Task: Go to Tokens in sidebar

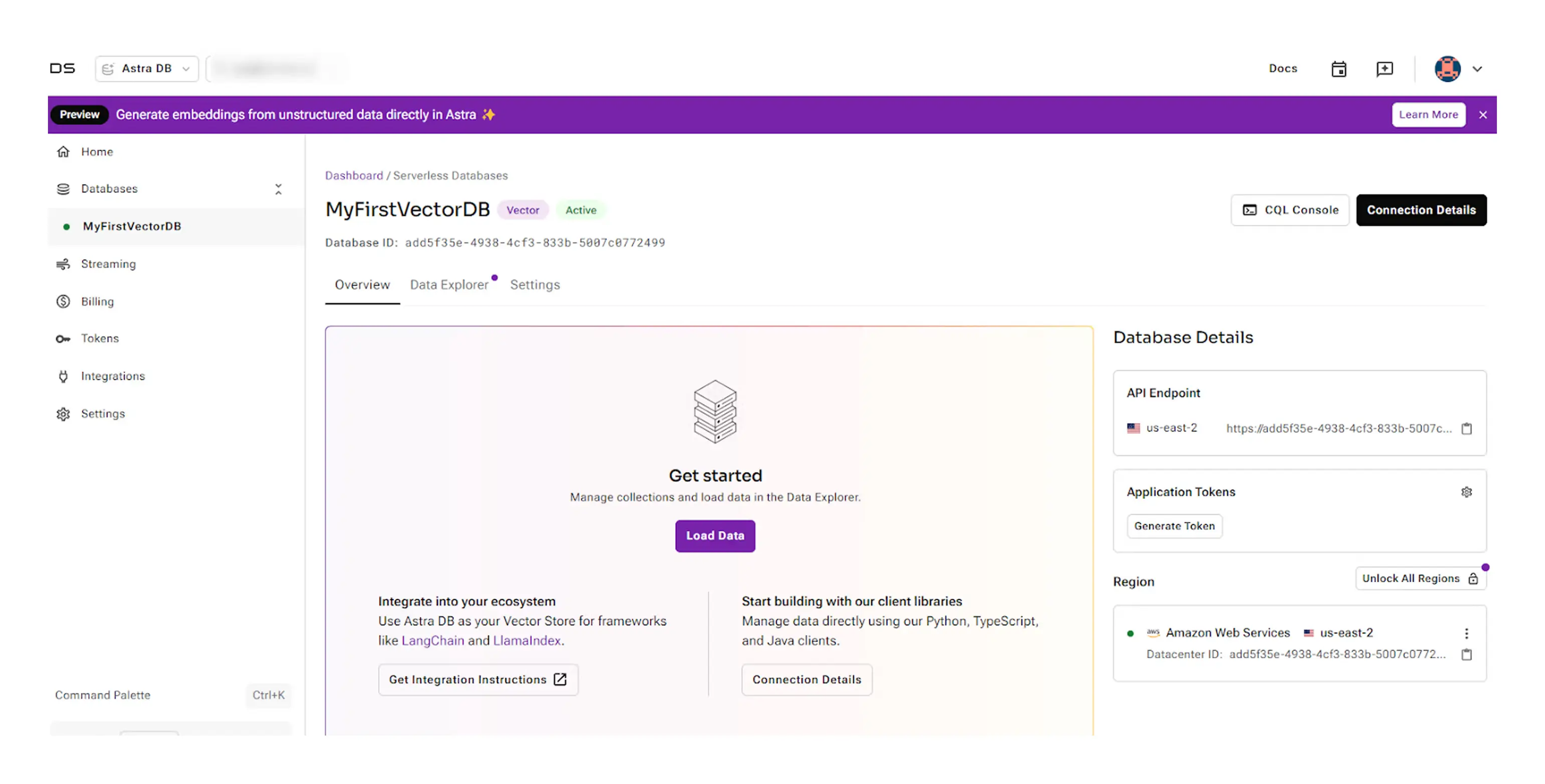Action: tap(99, 338)
